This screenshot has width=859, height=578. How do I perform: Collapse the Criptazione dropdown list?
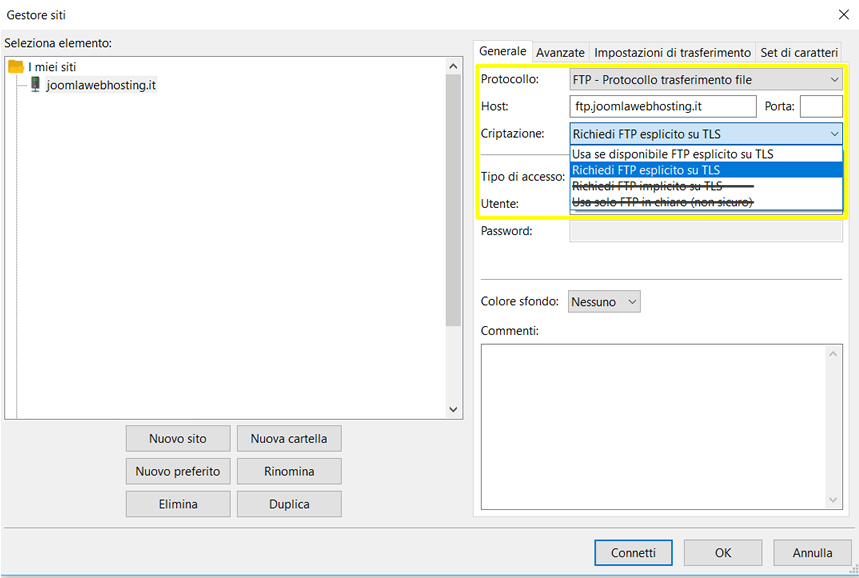pyautogui.click(x=834, y=134)
